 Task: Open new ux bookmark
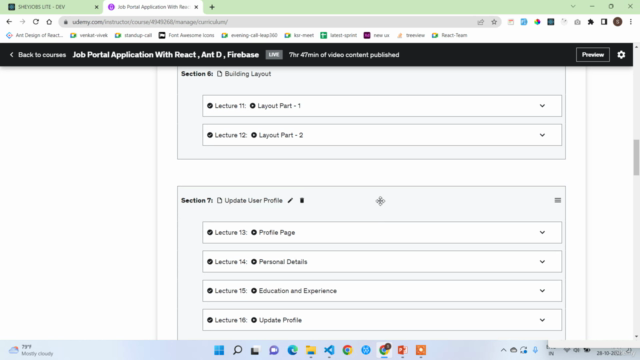[x=377, y=35]
